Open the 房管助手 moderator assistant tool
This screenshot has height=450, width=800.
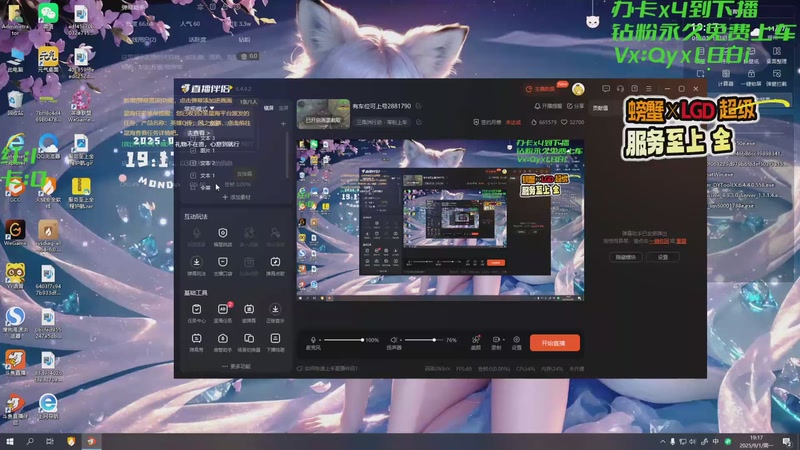[223, 342]
